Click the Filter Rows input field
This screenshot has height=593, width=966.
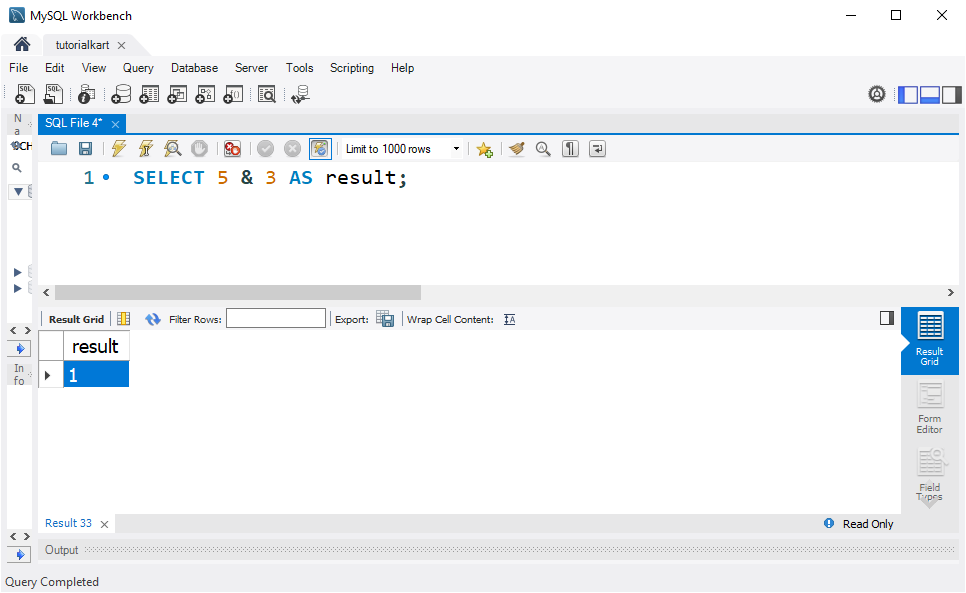coord(275,318)
